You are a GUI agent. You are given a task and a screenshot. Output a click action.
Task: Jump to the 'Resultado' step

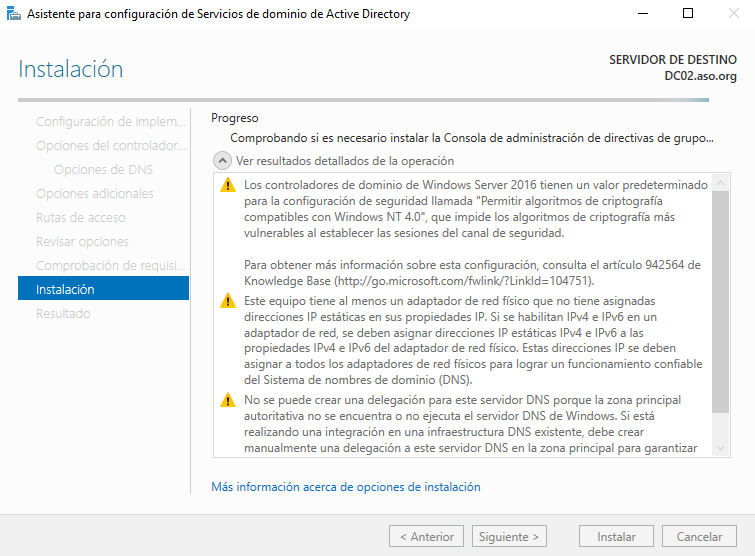63,313
